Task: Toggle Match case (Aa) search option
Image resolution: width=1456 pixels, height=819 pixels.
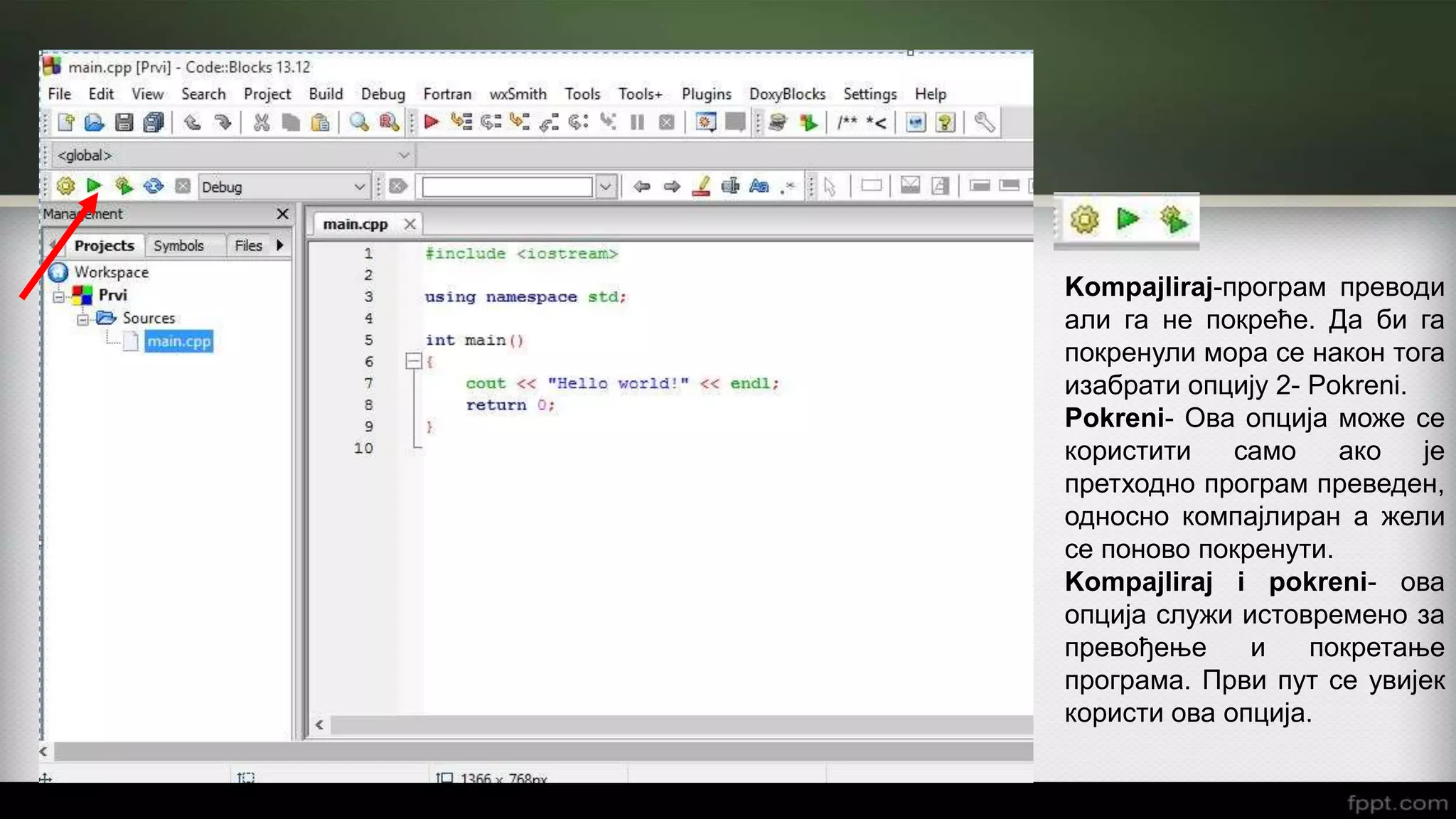Action: (759, 186)
